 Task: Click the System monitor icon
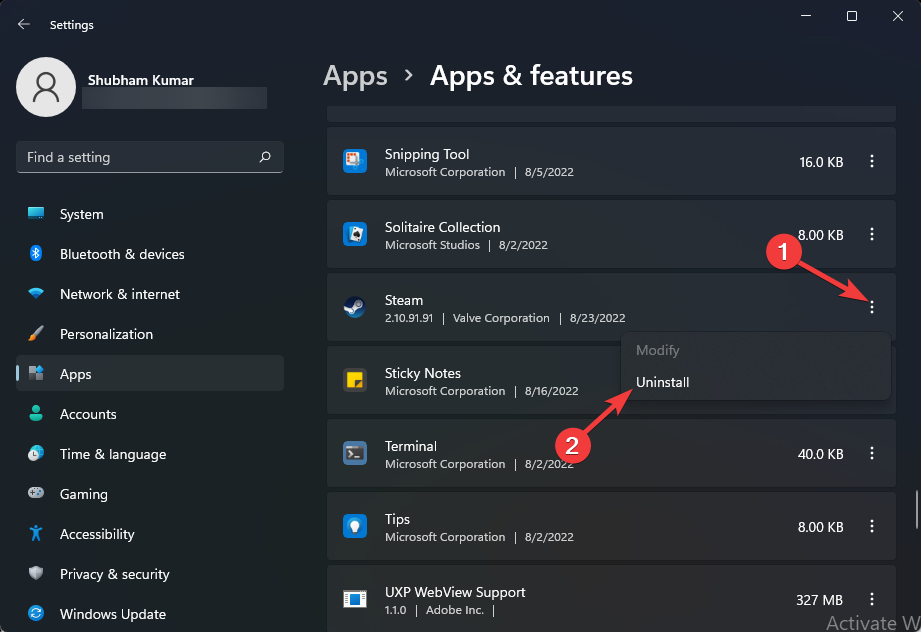[x=36, y=214]
